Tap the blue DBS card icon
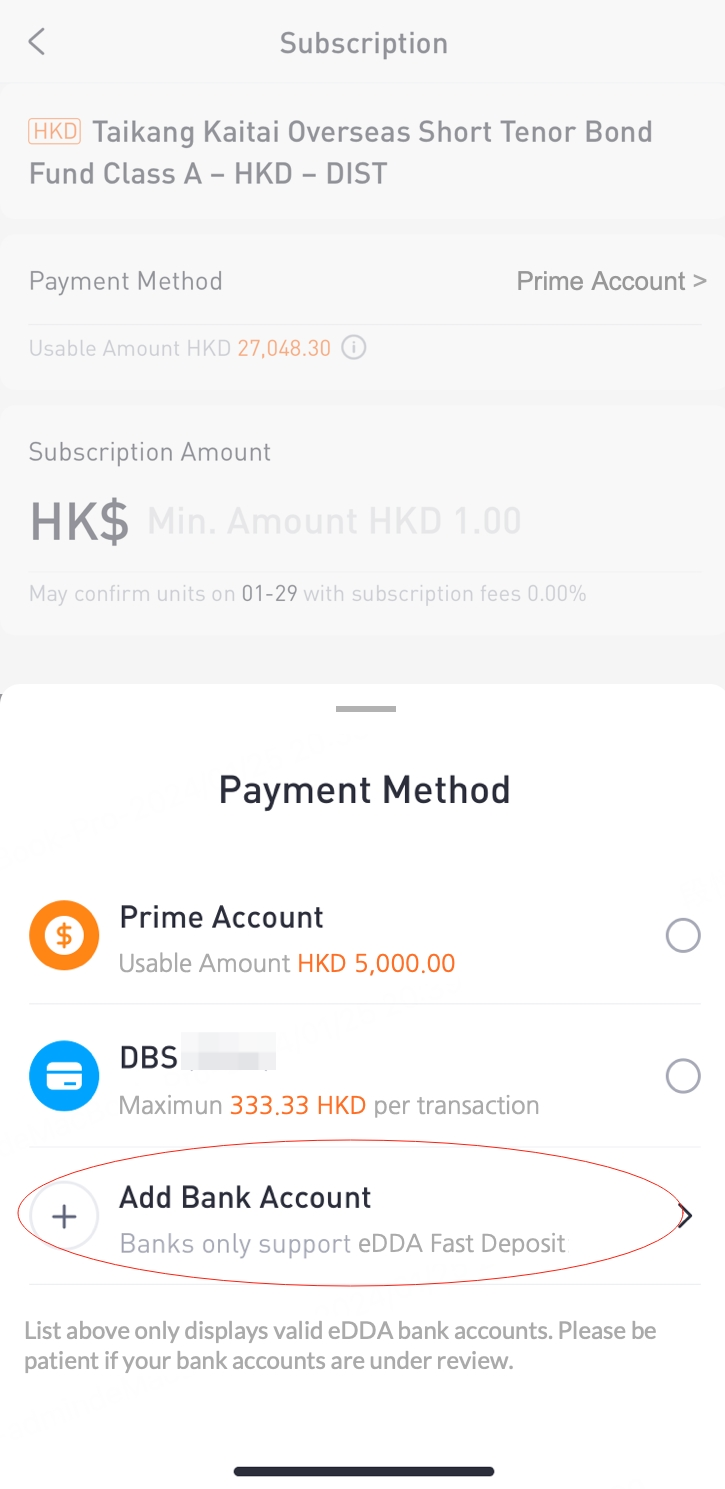The height and width of the screenshot is (1489, 725). click(x=64, y=1076)
